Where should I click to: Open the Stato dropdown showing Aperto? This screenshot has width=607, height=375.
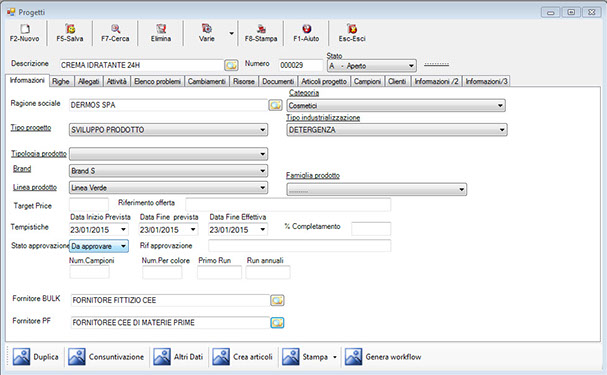click(372, 66)
